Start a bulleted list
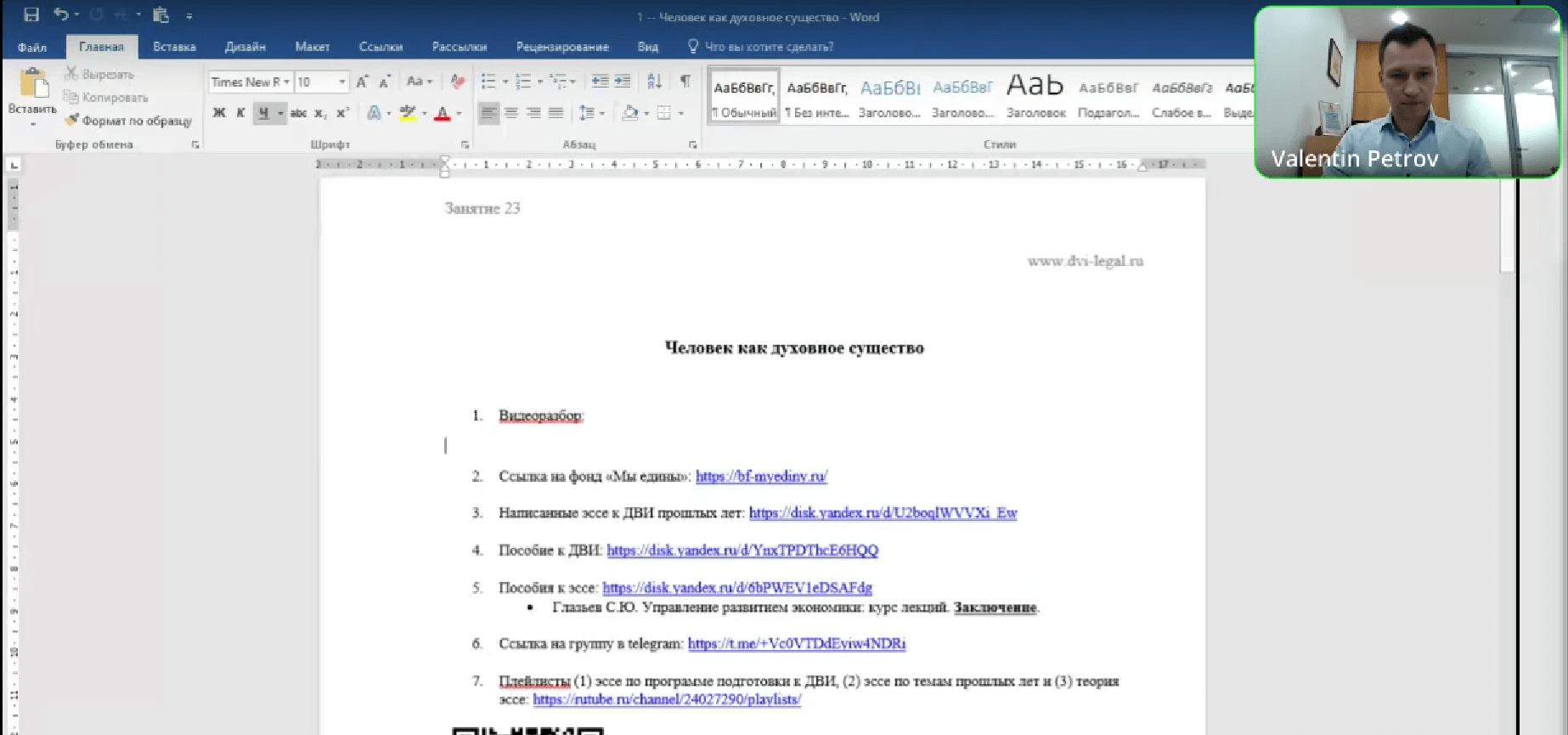The image size is (1568, 735). pyautogui.click(x=488, y=82)
